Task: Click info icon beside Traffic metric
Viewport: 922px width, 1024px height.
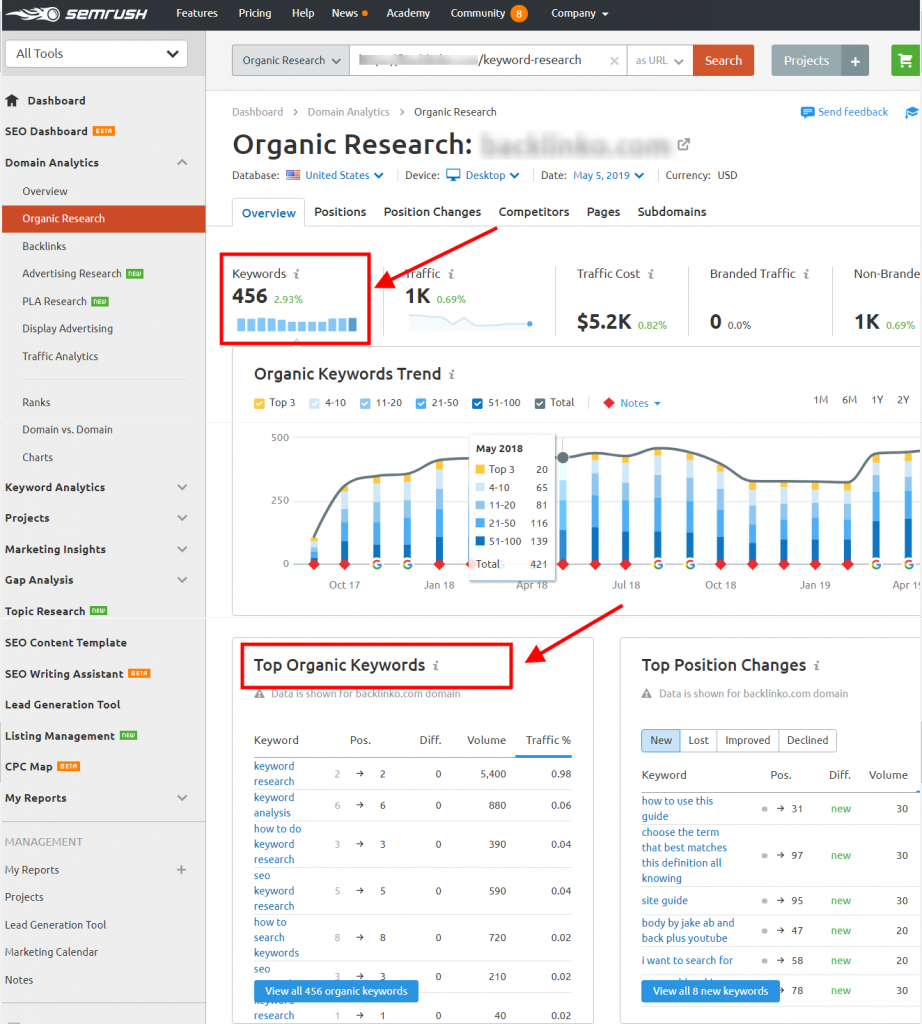Action: (x=451, y=274)
